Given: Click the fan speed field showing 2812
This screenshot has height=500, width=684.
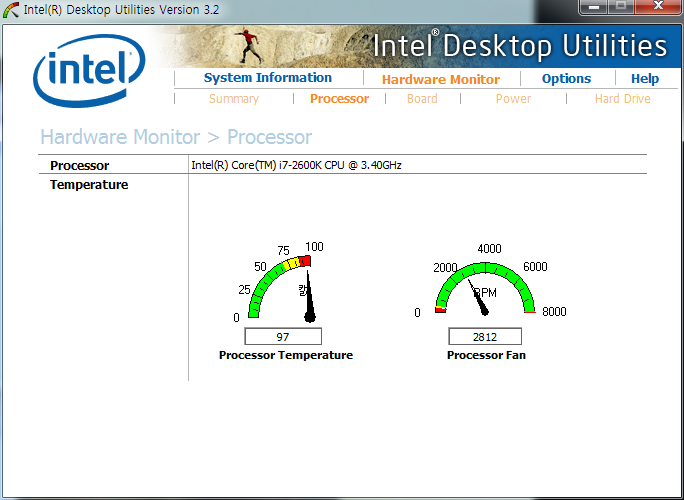Looking at the screenshot, I should 485,336.
